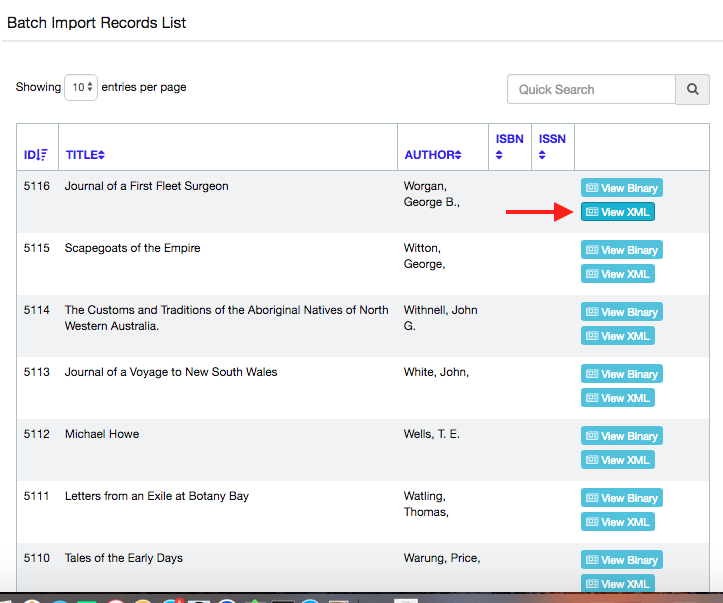View Binary for Letters from an Exile
723x603 pixels.
pos(621,498)
